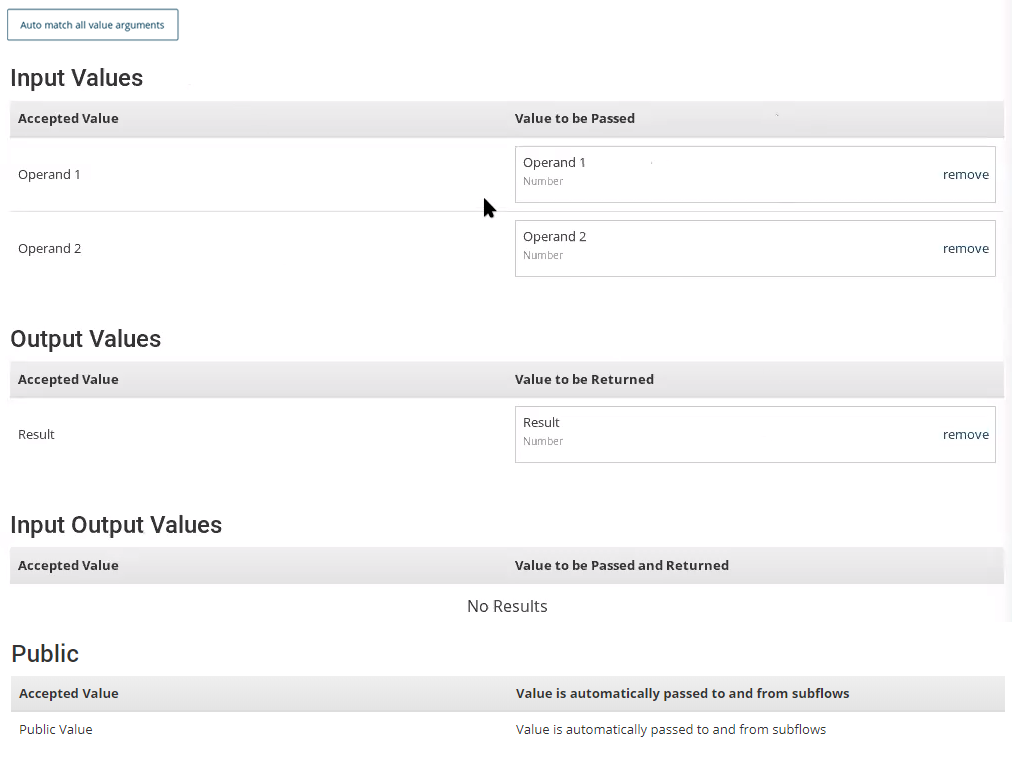The height and width of the screenshot is (772, 1012).
Task: Click the Input Values section heading
Action: click(76, 78)
